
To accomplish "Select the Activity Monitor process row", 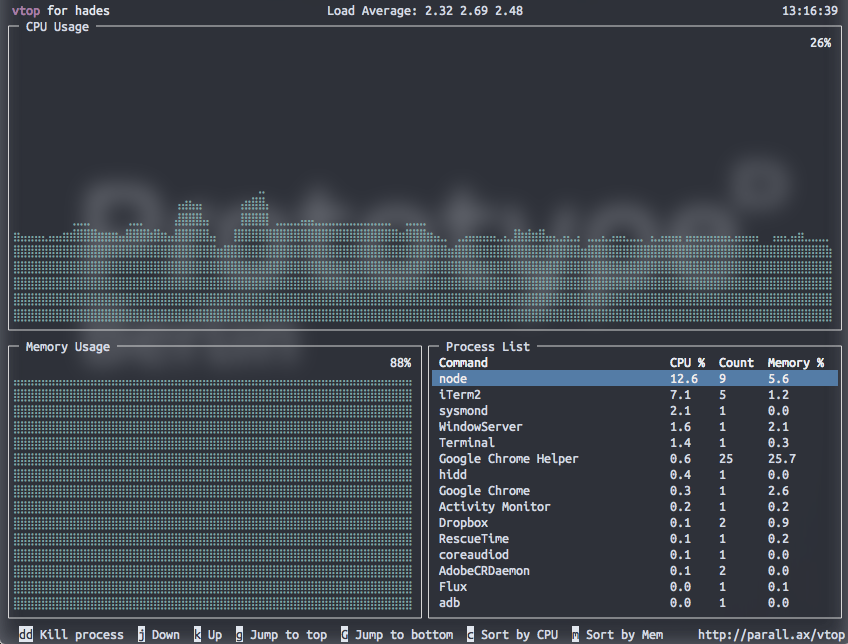I will click(x=635, y=507).
